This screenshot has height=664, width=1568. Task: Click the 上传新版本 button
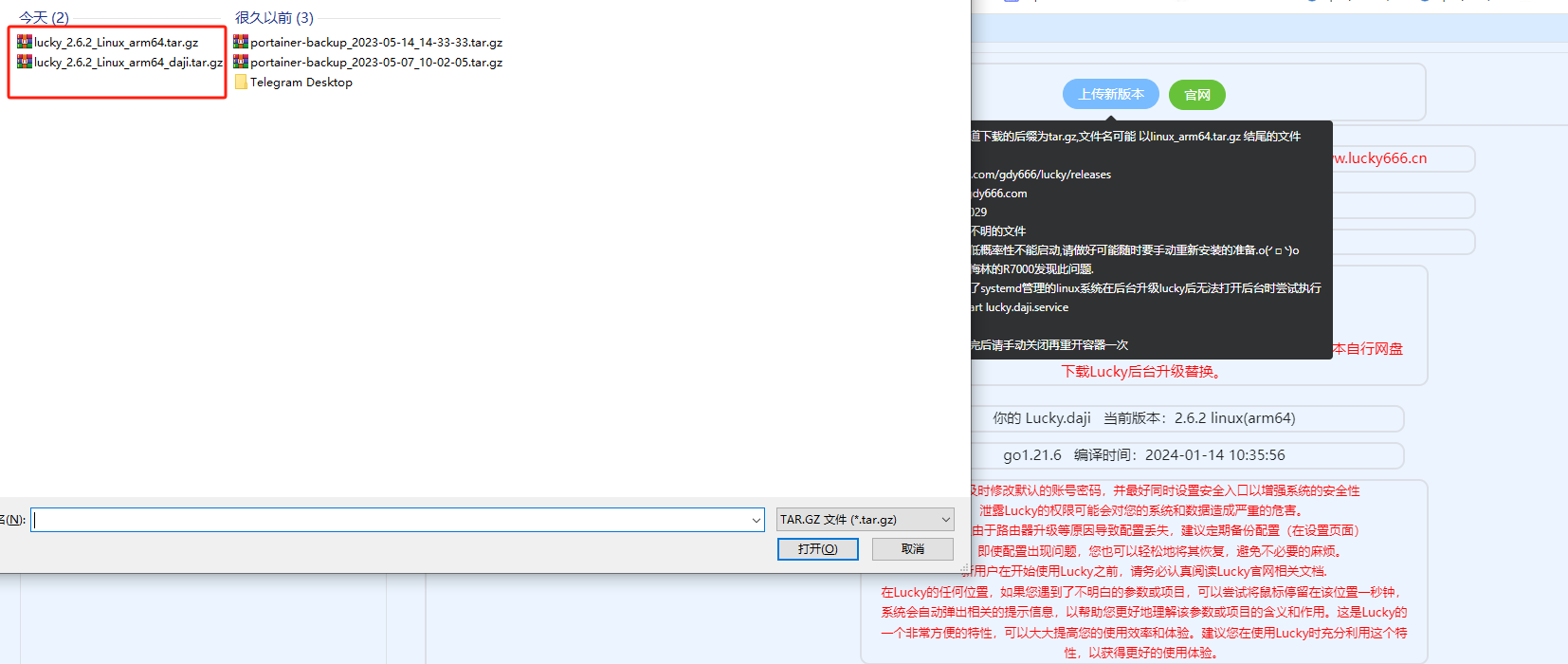(1110, 94)
